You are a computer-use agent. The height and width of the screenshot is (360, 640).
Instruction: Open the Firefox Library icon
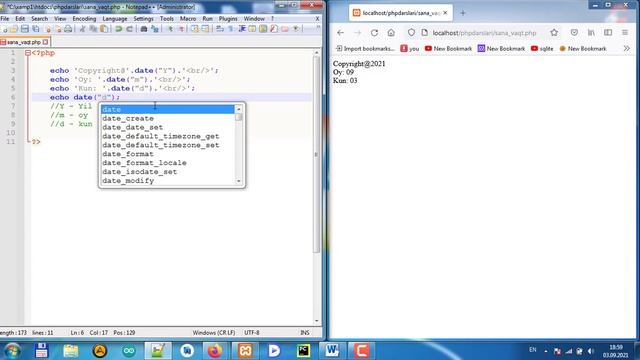591,33
